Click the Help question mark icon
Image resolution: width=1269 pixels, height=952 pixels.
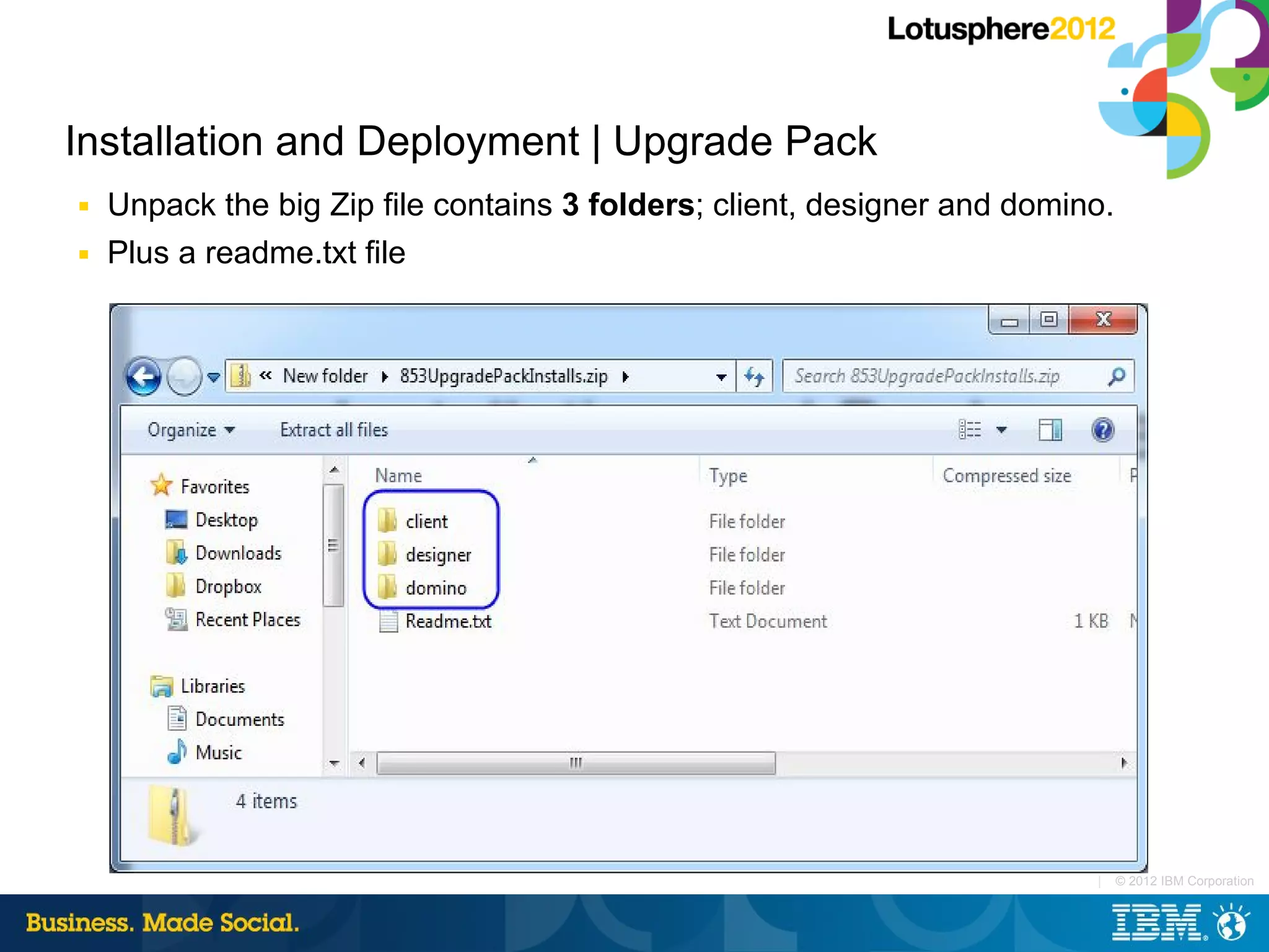pyautogui.click(x=1103, y=429)
